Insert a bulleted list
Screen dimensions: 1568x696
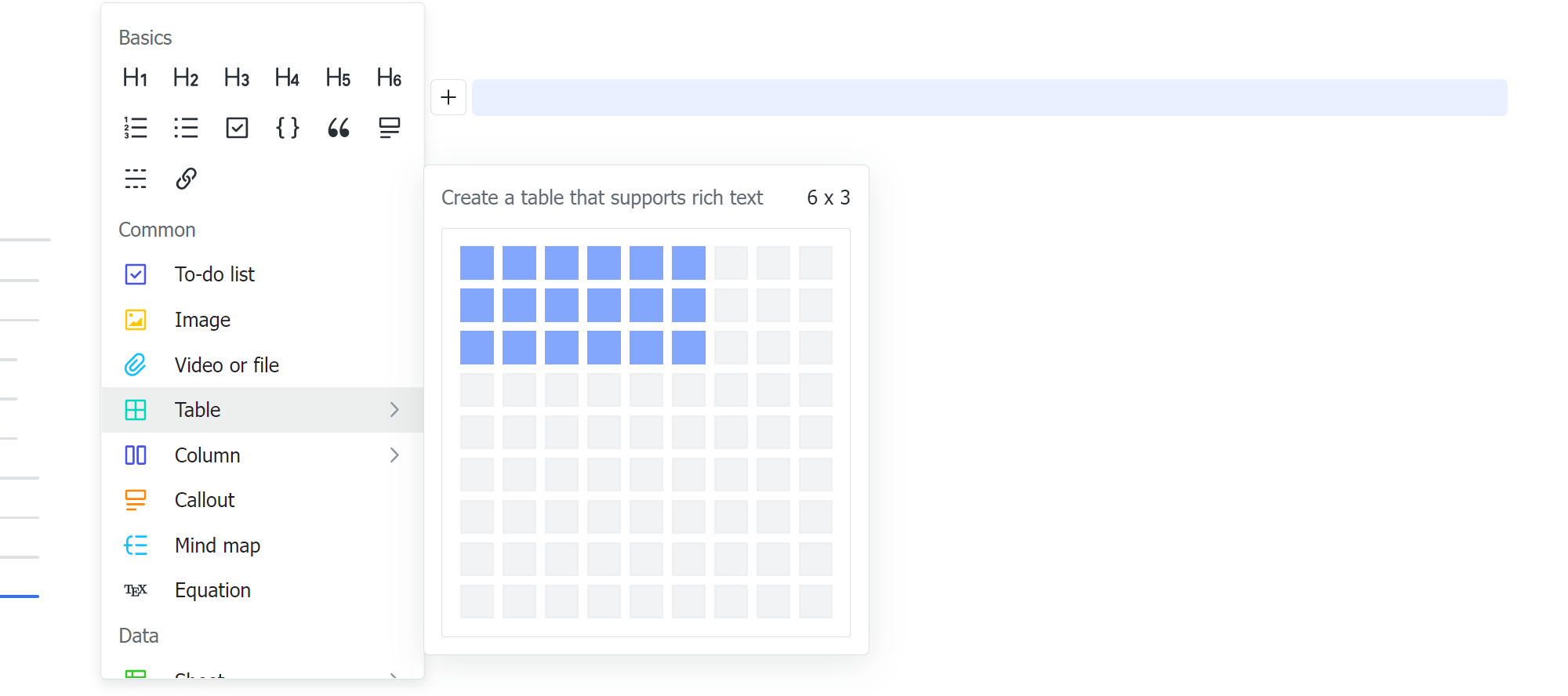pos(186,128)
